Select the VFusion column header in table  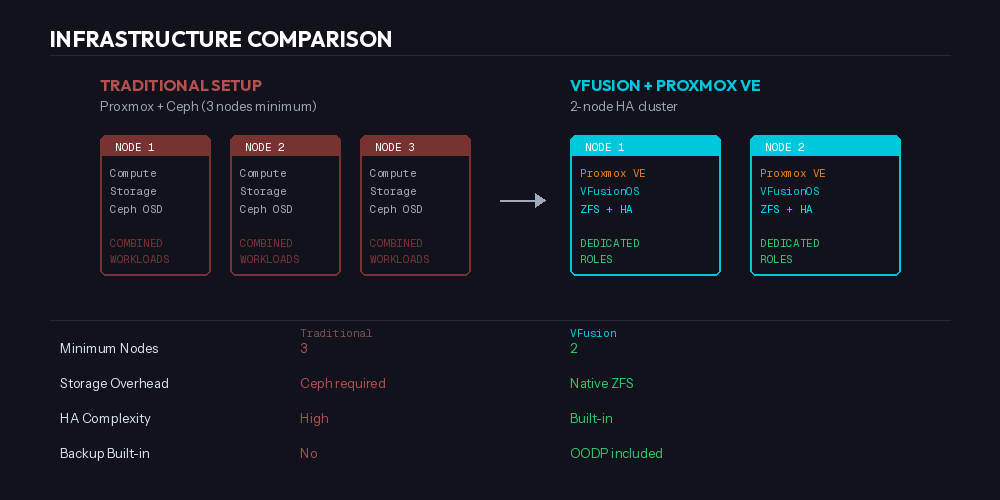tap(593, 333)
